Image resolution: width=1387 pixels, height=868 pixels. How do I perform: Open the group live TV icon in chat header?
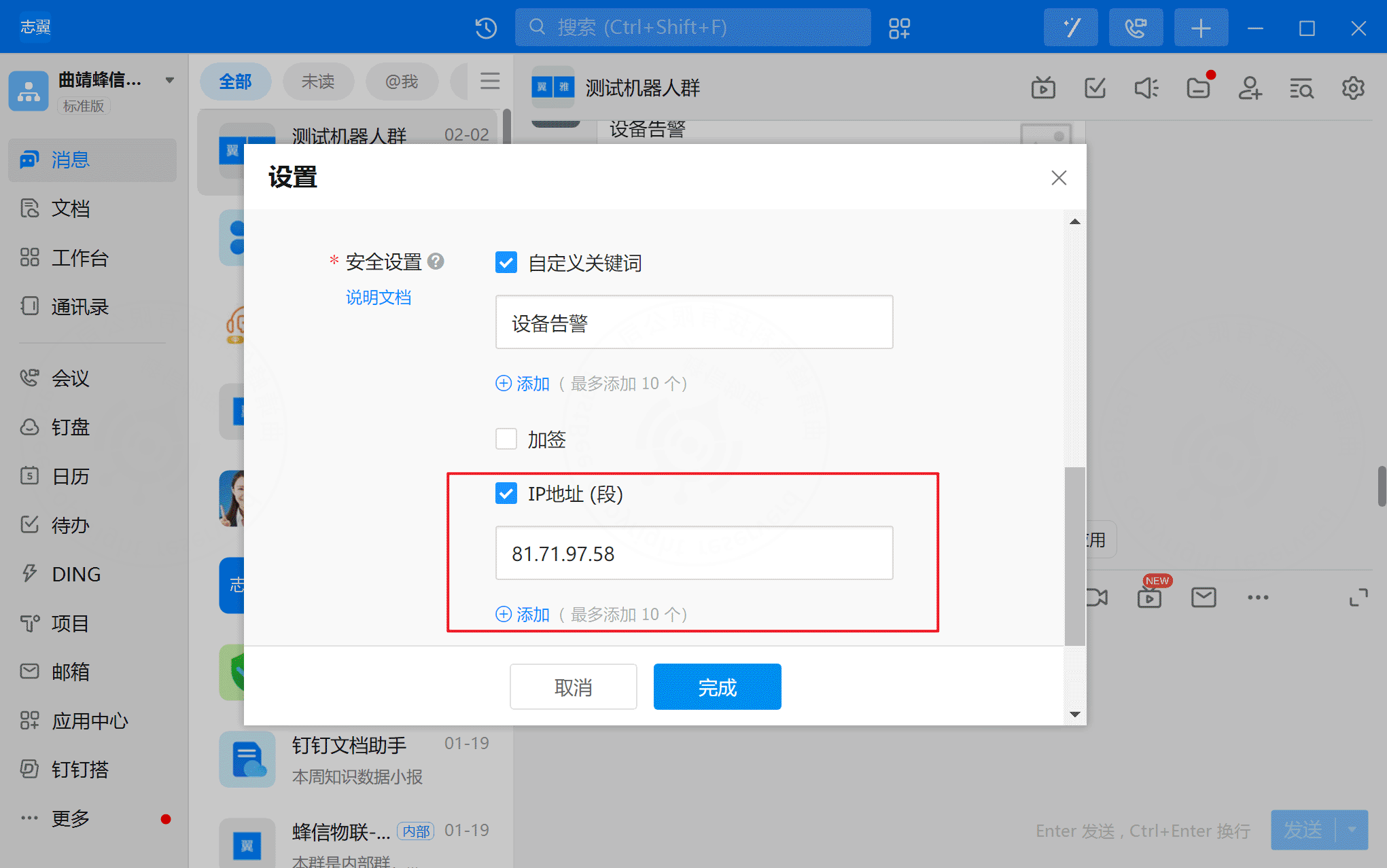coord(1043,88)
